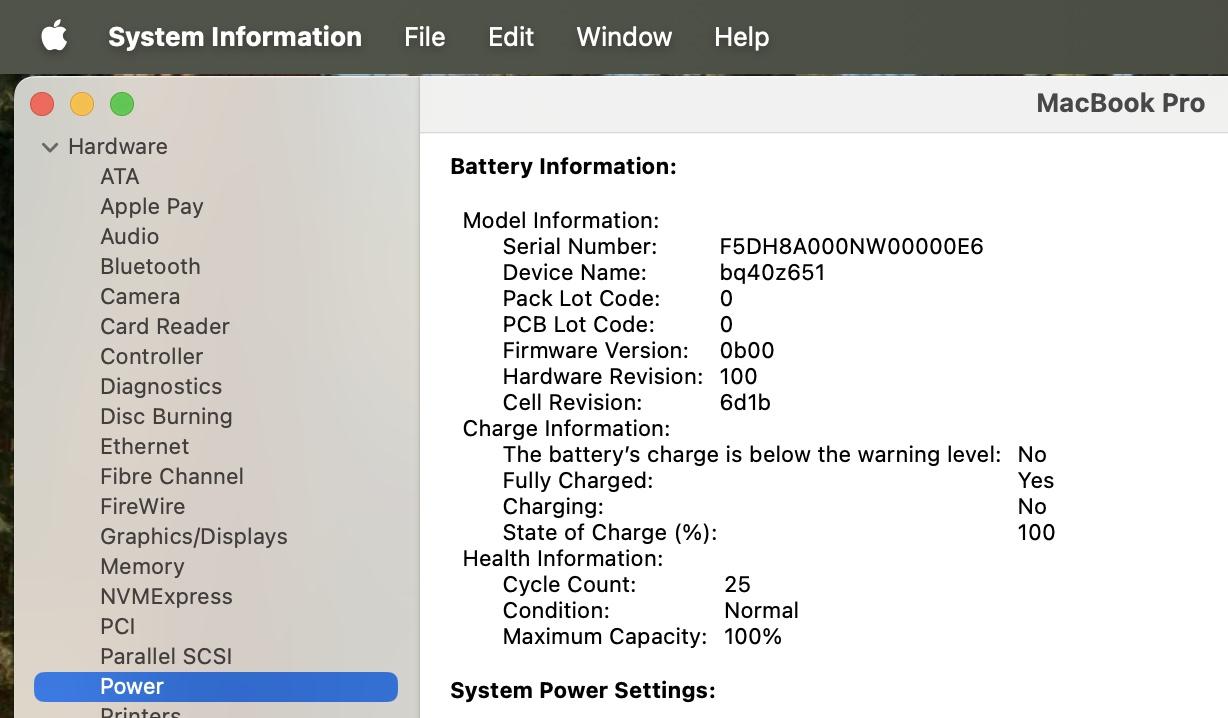Select Card Reader in the sidebar

[x=165, y=326]
